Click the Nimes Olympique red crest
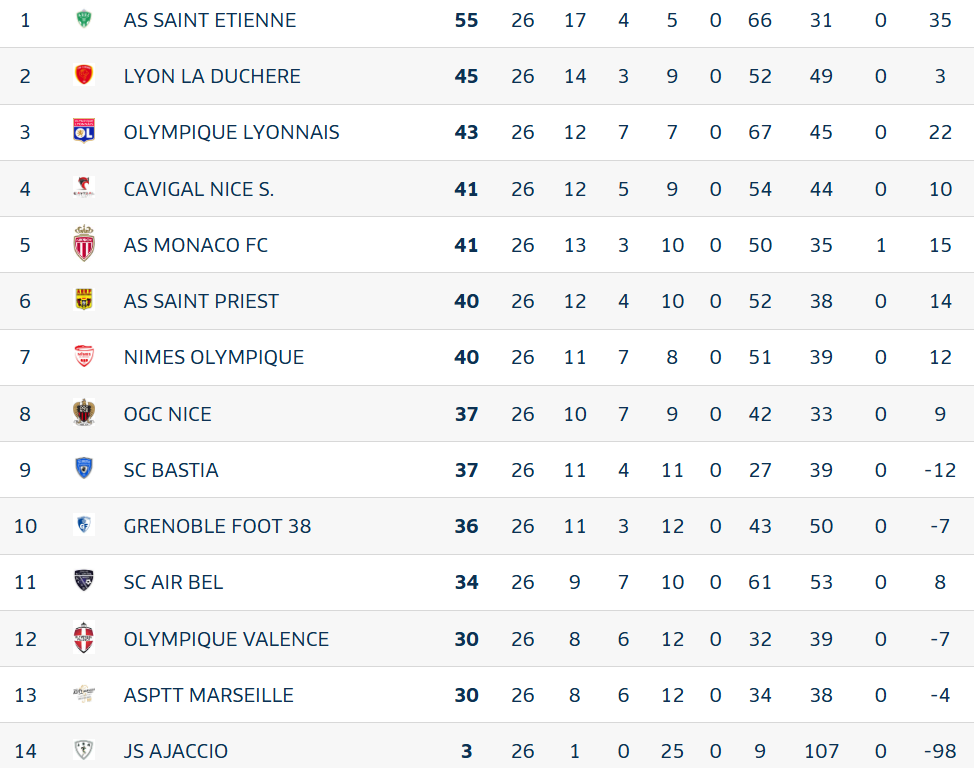 pos(84,356)
